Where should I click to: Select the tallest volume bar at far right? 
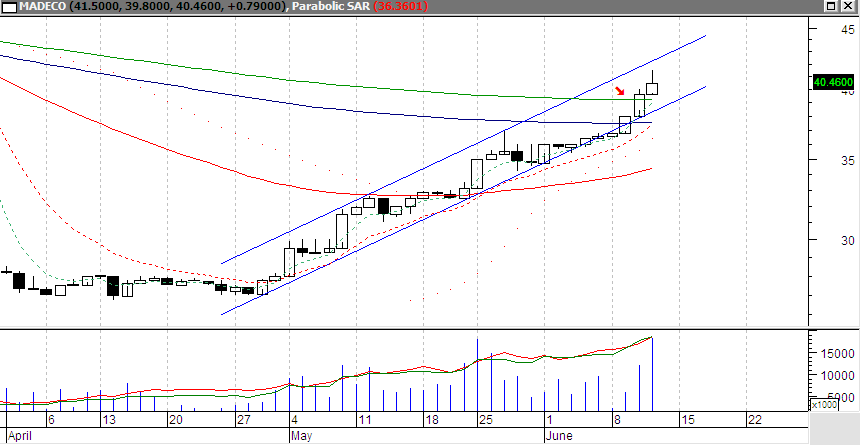[x=652, y=374]
